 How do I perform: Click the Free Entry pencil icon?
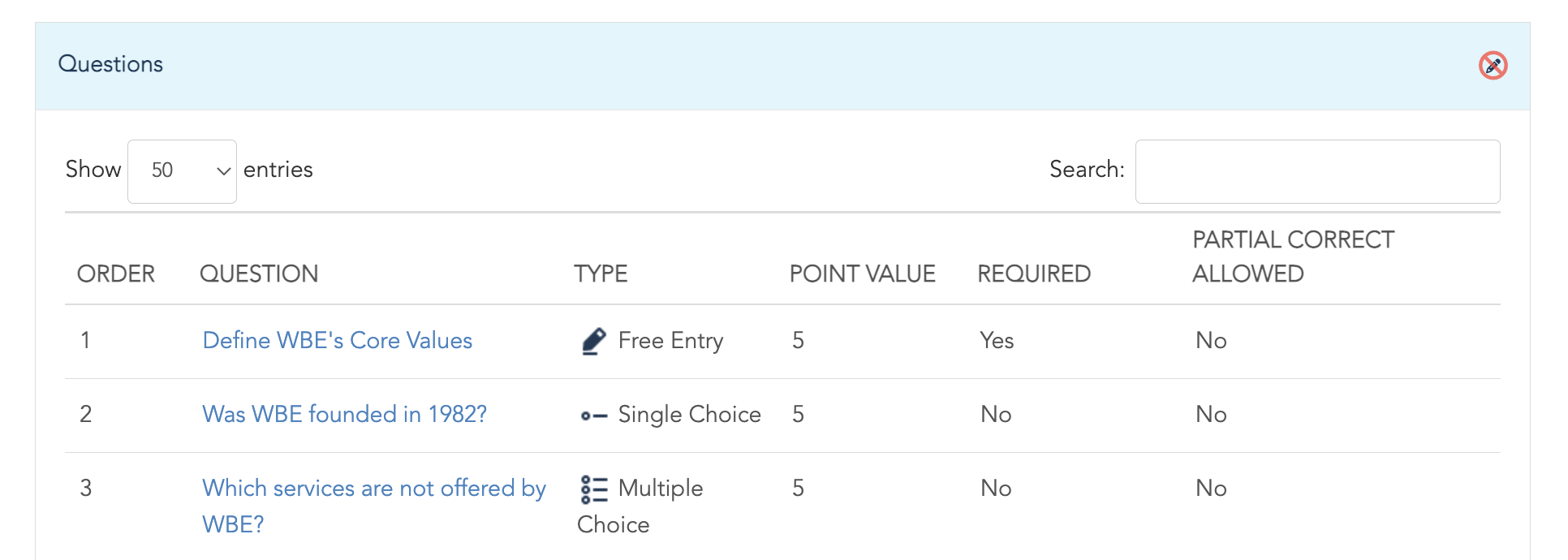tap(594, 341)
